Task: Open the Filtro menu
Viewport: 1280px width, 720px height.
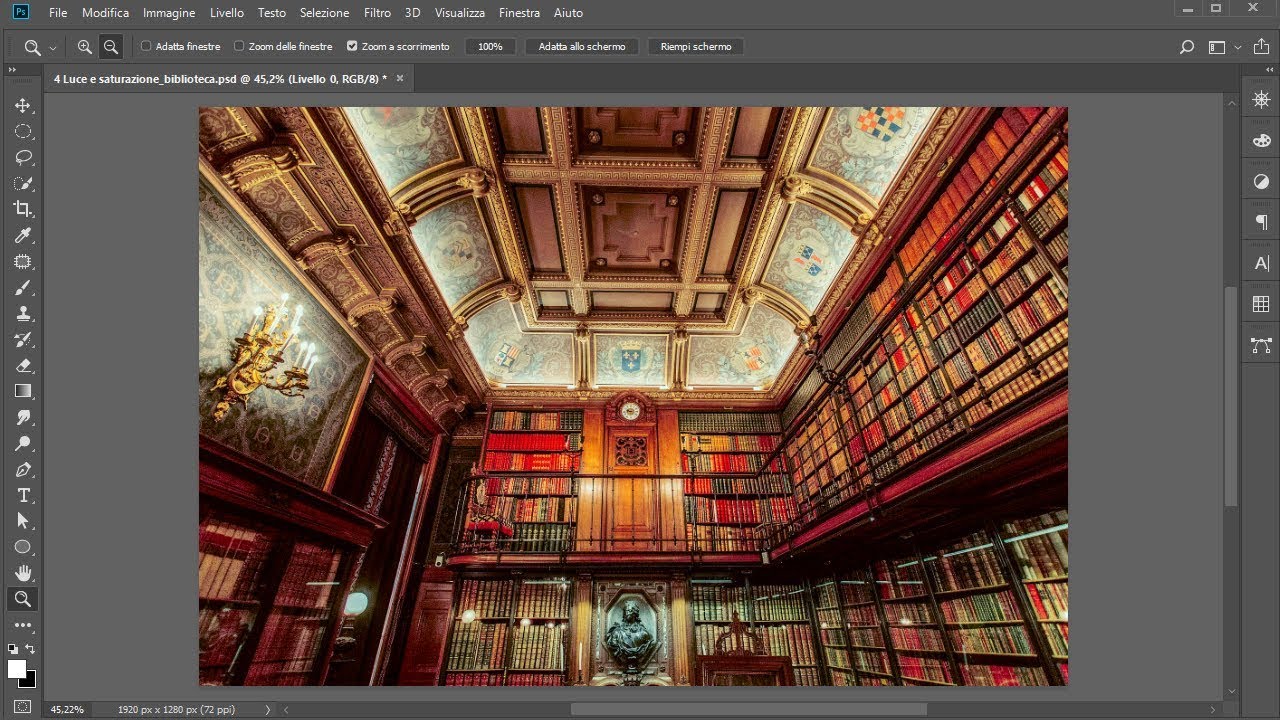Action: pyautogui.click(x=377, y=13)
